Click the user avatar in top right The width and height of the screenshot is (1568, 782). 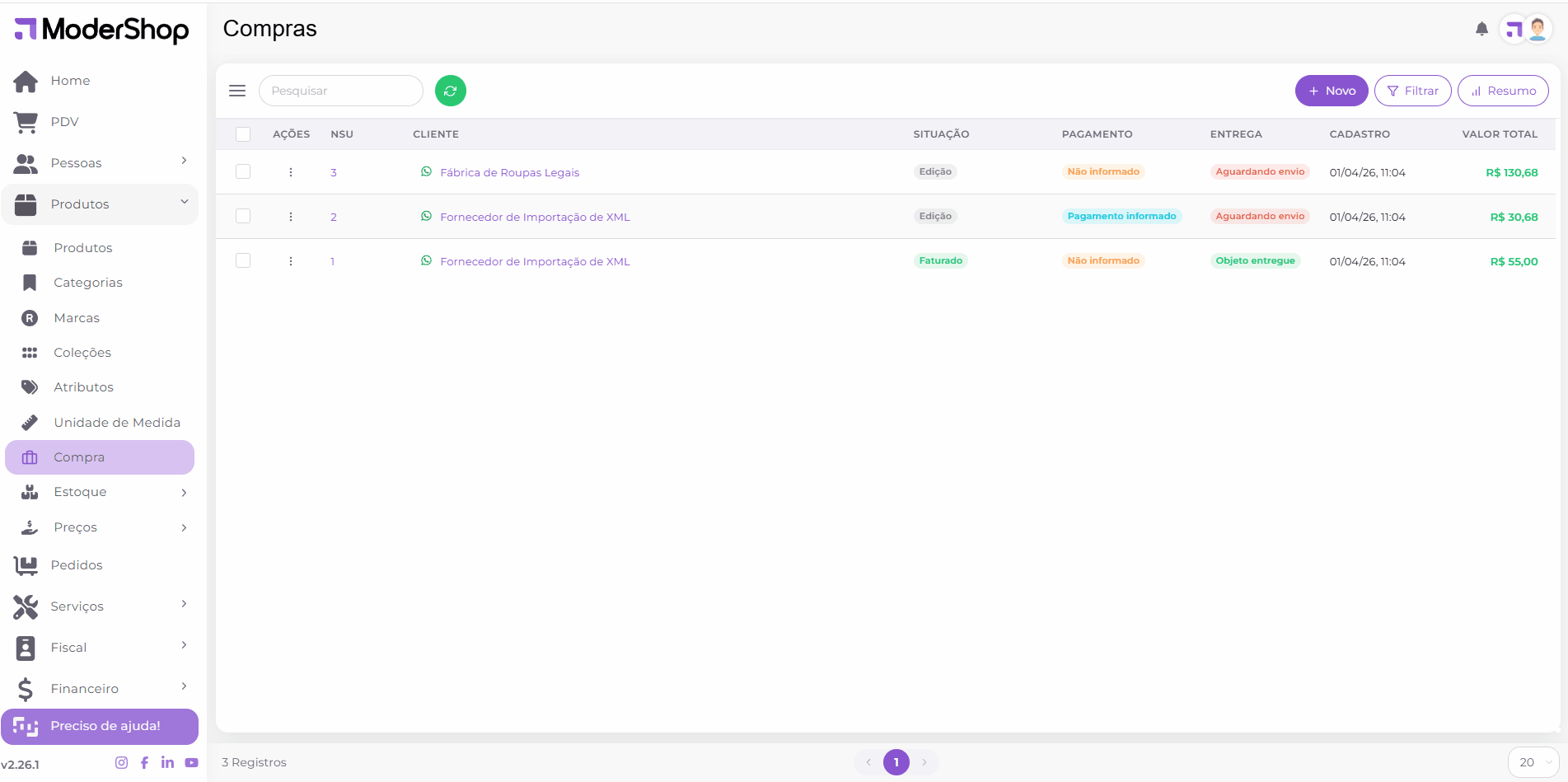(x=1537, y=30)
